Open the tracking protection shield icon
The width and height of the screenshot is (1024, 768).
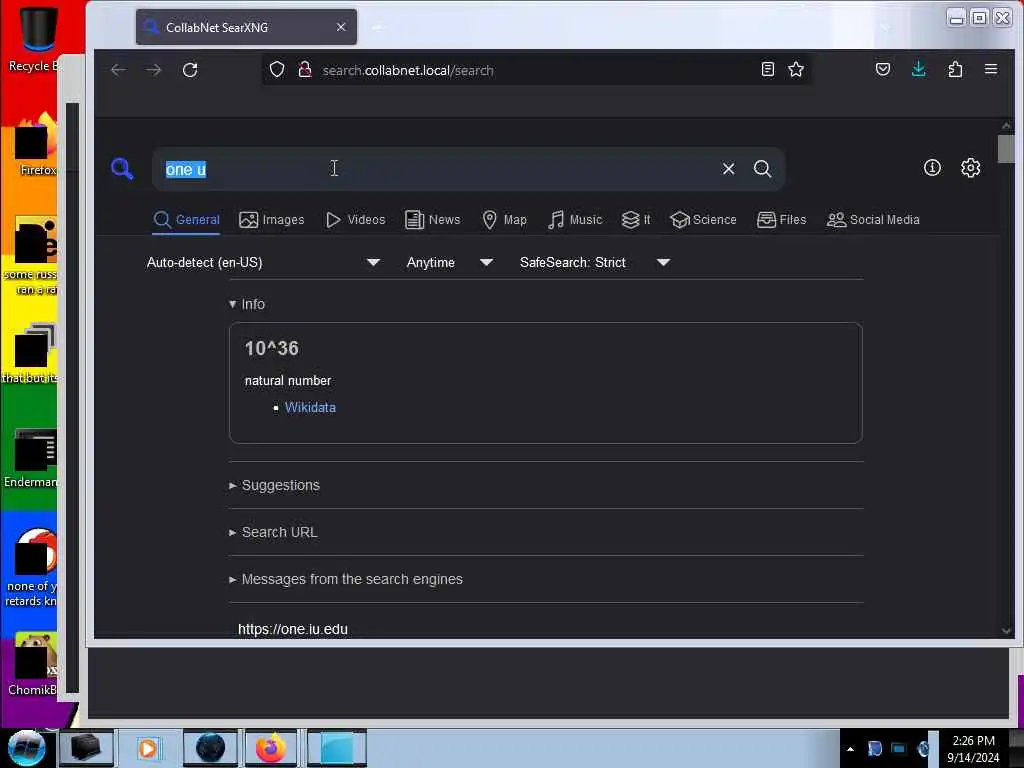[277, 70]
